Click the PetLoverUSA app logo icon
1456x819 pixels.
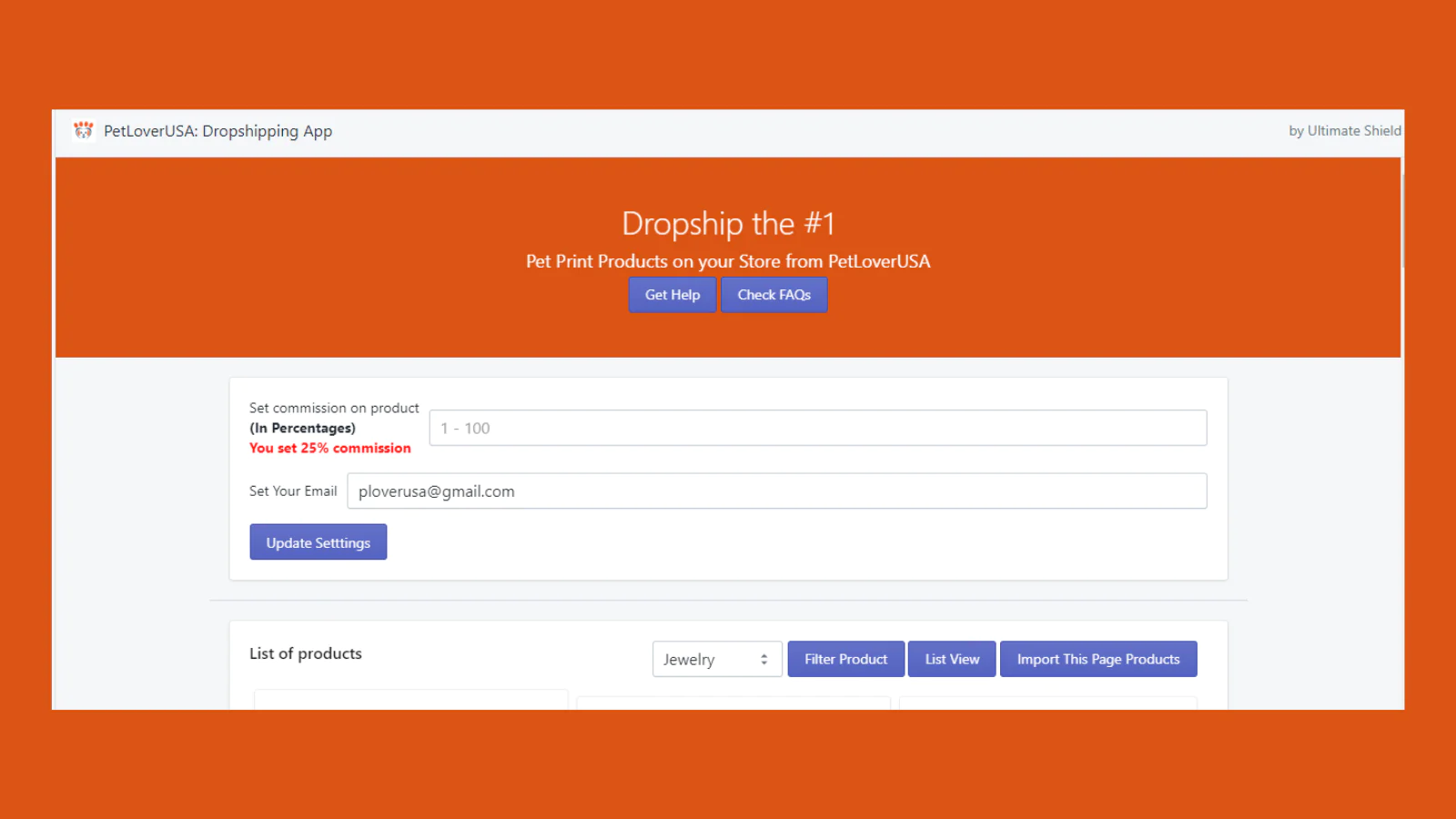(x=84, y=131)
